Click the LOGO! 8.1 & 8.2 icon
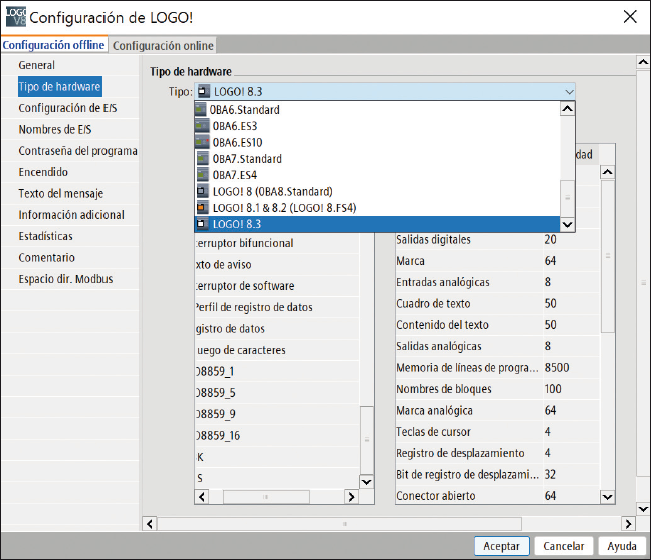Image resolution: width=651 pixels, height=560 pixels. [x=202, y=208]
